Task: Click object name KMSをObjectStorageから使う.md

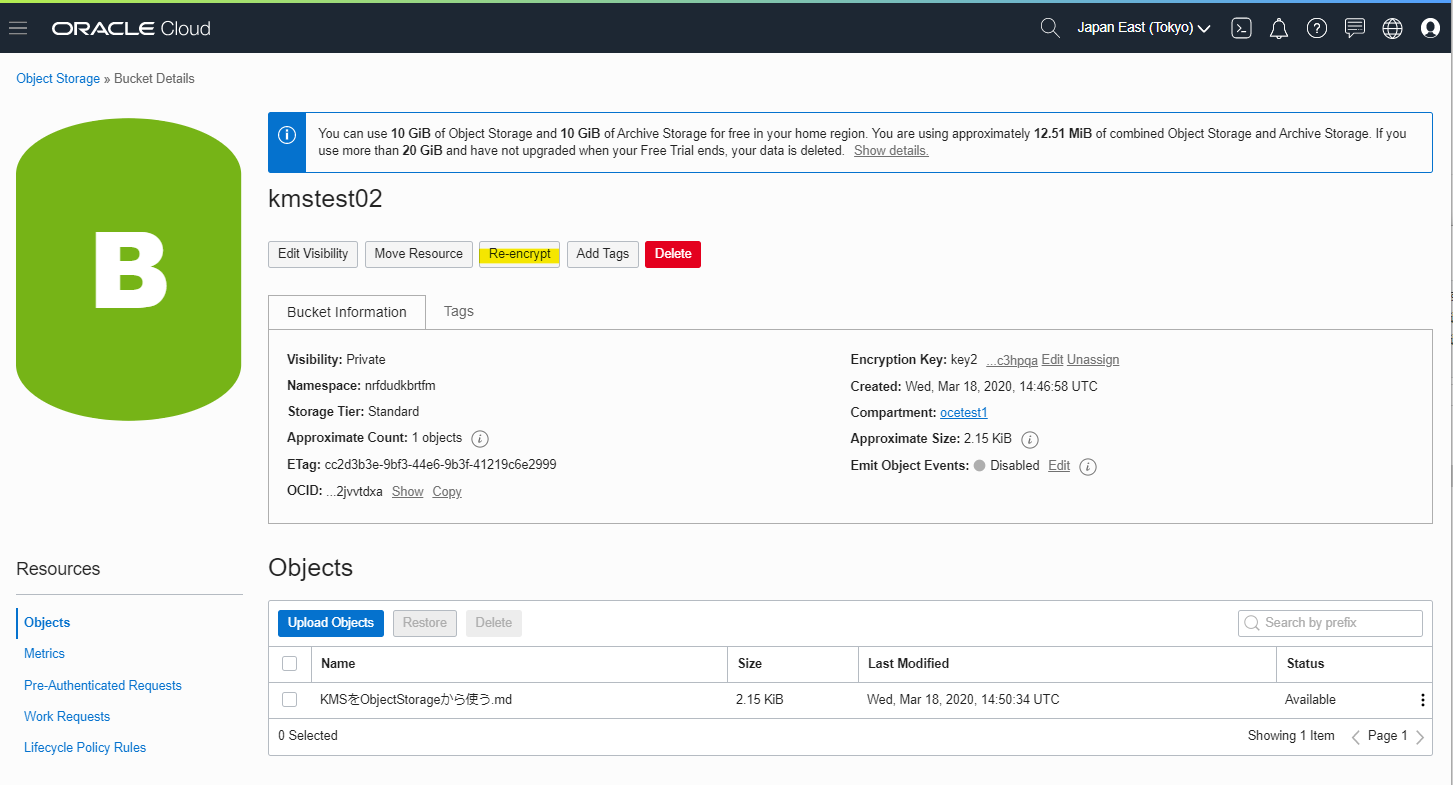Action: click(416, 700)
